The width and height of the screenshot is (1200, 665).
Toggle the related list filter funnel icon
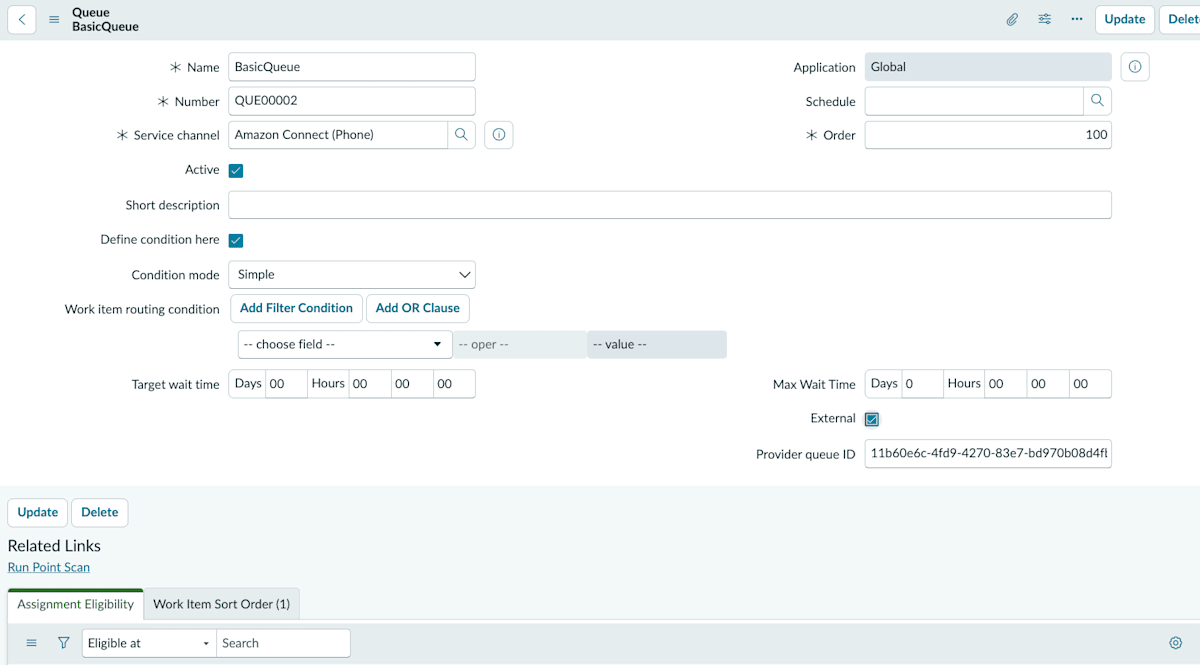click(x=64, y=643)
